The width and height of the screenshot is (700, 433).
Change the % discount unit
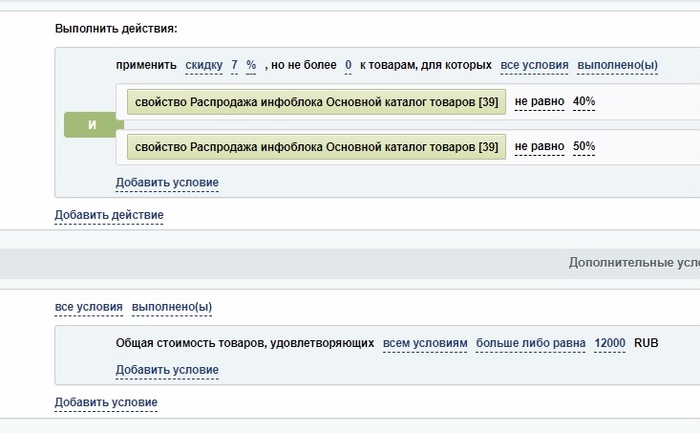pos(251,65)
